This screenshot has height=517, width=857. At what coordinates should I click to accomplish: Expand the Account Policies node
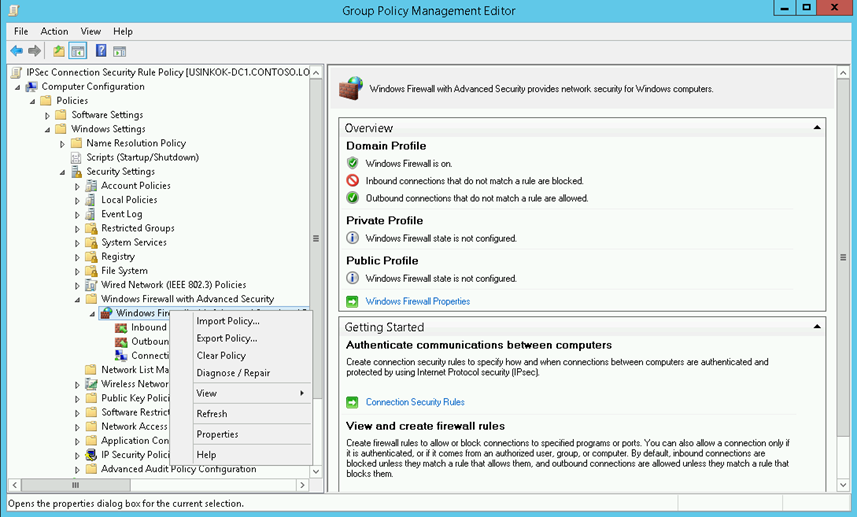[77, 186]
